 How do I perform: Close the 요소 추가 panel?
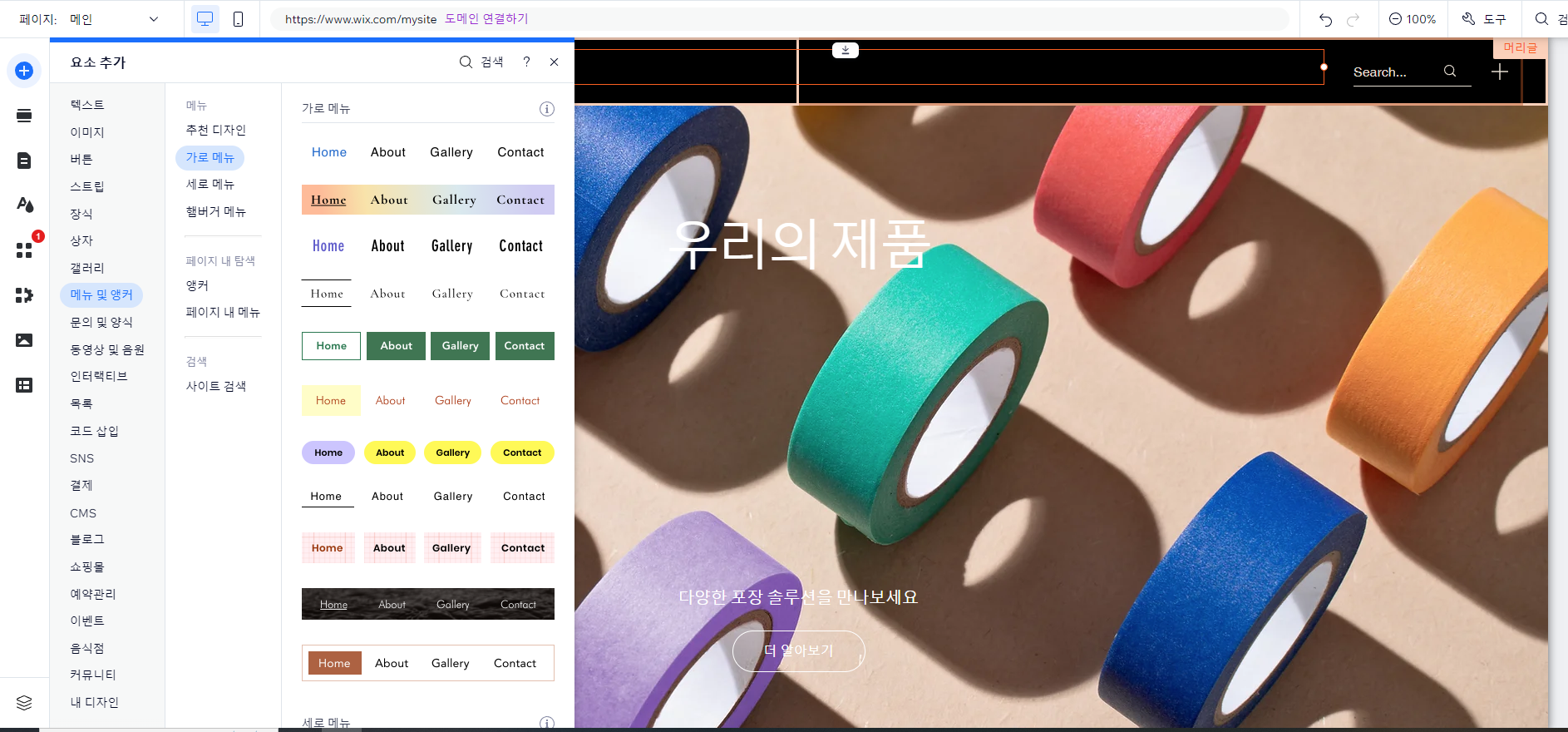pyautogui.click(x=554, y=62)
